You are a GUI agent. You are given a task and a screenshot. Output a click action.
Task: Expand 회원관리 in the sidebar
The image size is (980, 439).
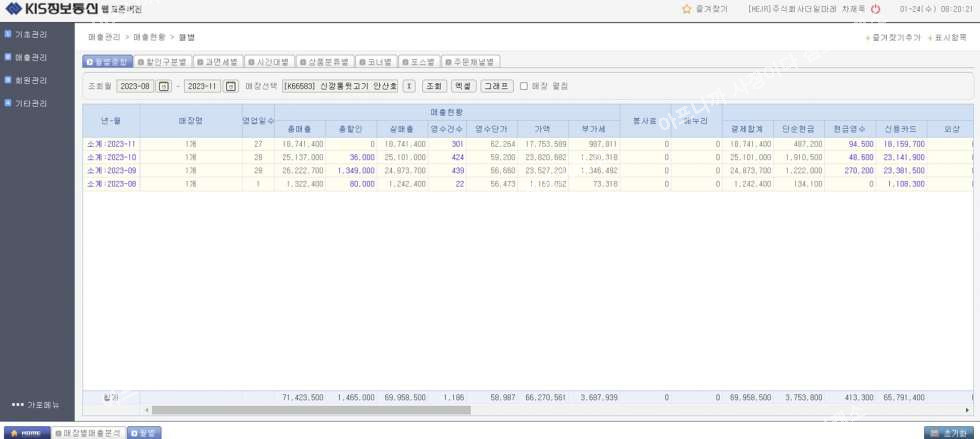[x=32, y=80]
